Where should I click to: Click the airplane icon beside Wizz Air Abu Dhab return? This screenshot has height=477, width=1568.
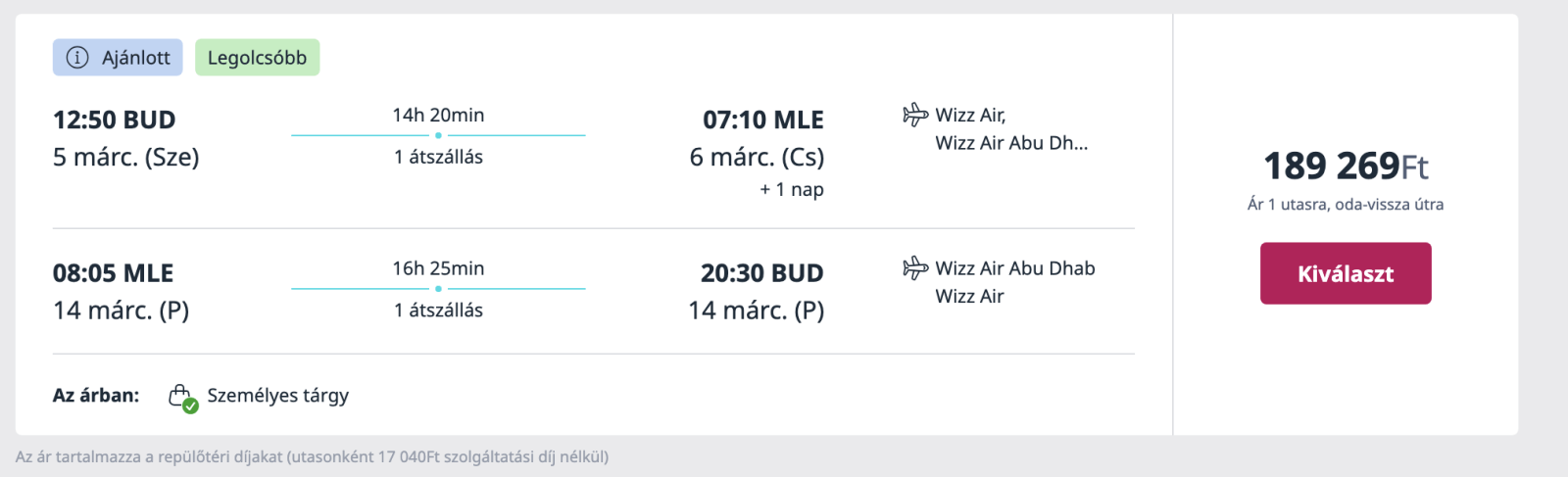[x=915, y=267]
